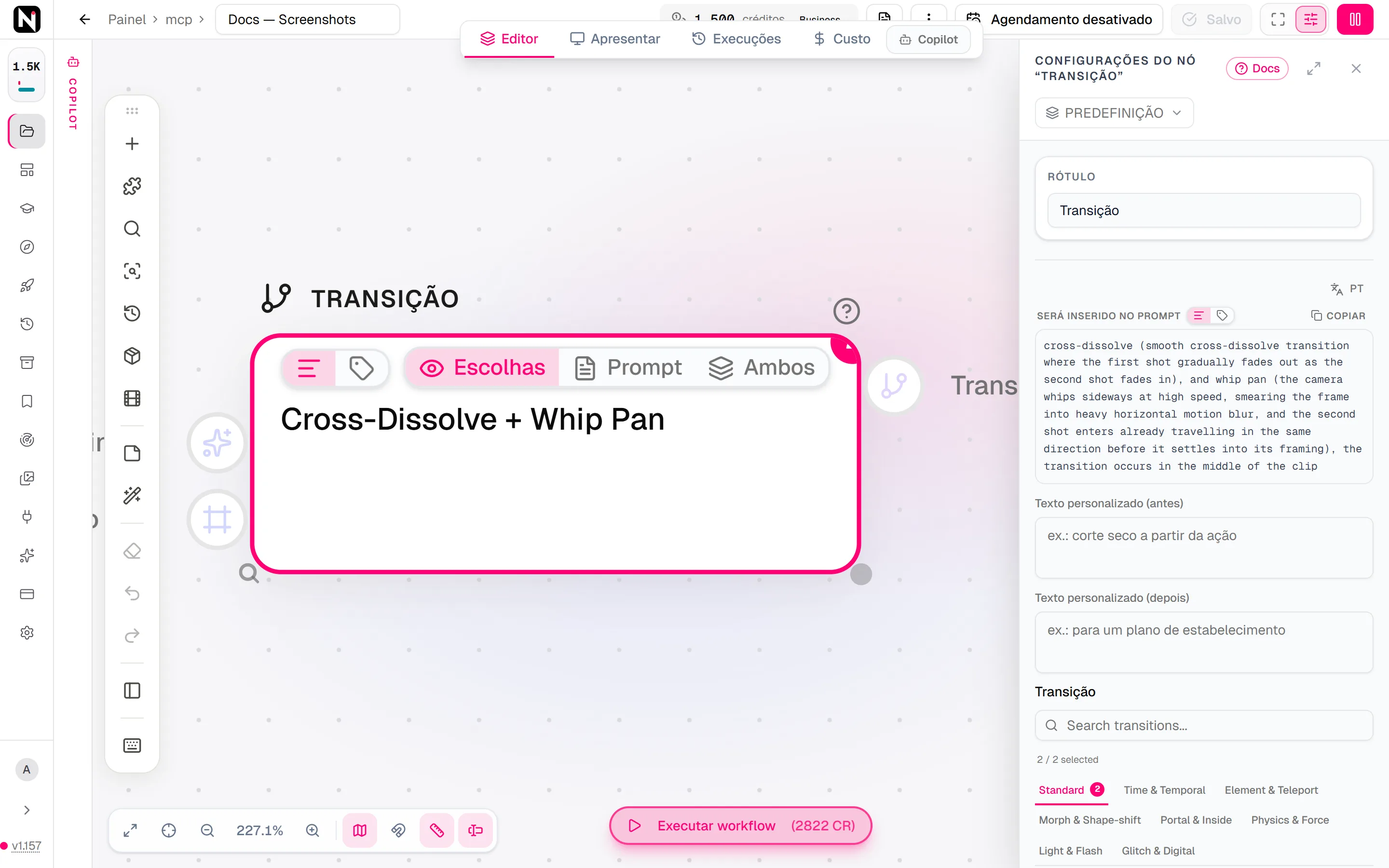The height and width of the screenshot is (868, 1389).
Task: Select the Prompt view on the node
Action: [628, 367]
